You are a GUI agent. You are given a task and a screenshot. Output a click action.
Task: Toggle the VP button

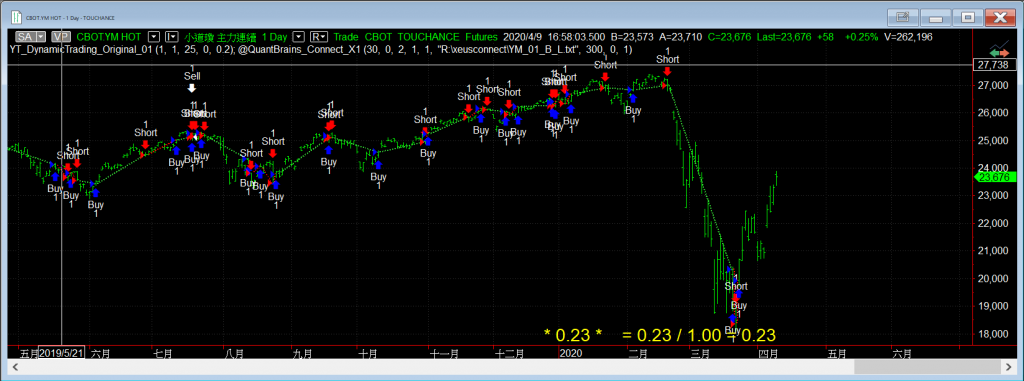pos(61,37)
